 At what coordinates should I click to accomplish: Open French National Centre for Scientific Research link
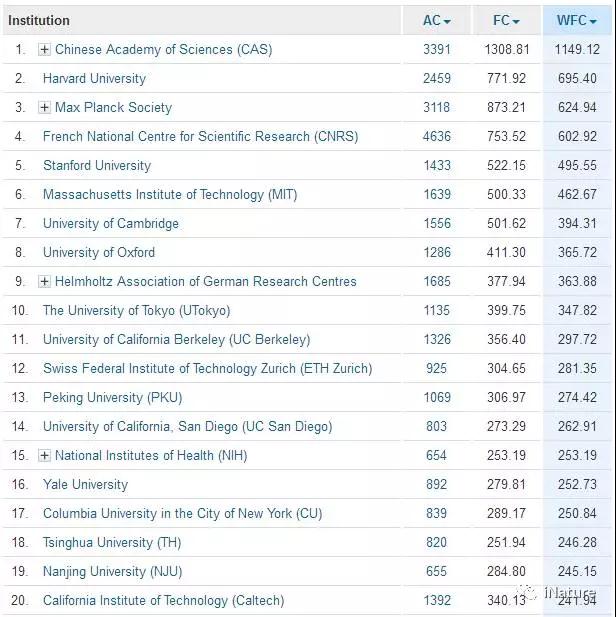pyautogui.click(x=200, y=136)
